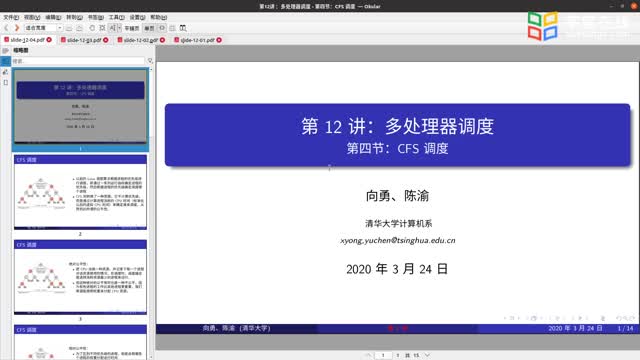640x360 pixels.
Task: Open the 视图 (View) menu
Action: (32, 17)
